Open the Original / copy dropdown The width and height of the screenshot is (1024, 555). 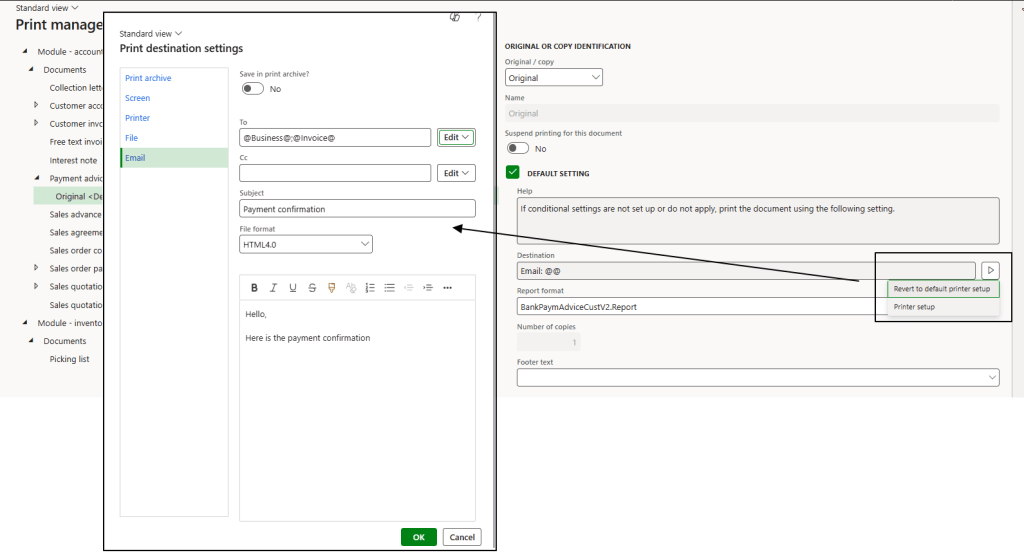click(553, 78)
